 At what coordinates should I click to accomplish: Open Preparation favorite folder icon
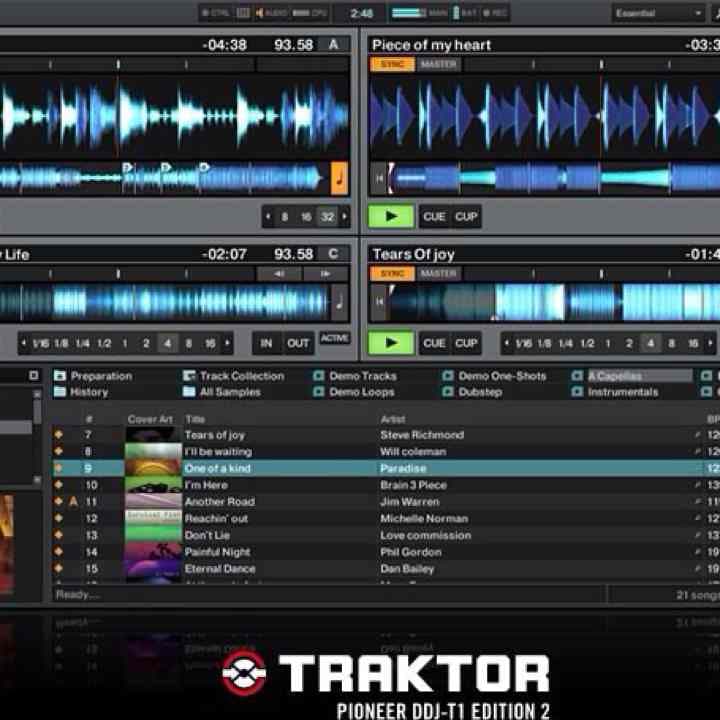(x=60, y=376)
